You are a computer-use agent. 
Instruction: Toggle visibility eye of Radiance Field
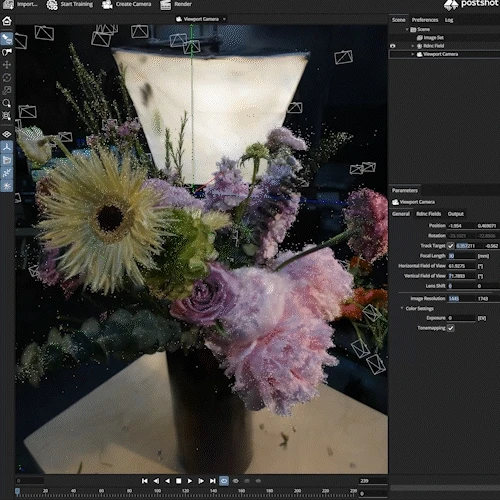[x=393, y=46]
